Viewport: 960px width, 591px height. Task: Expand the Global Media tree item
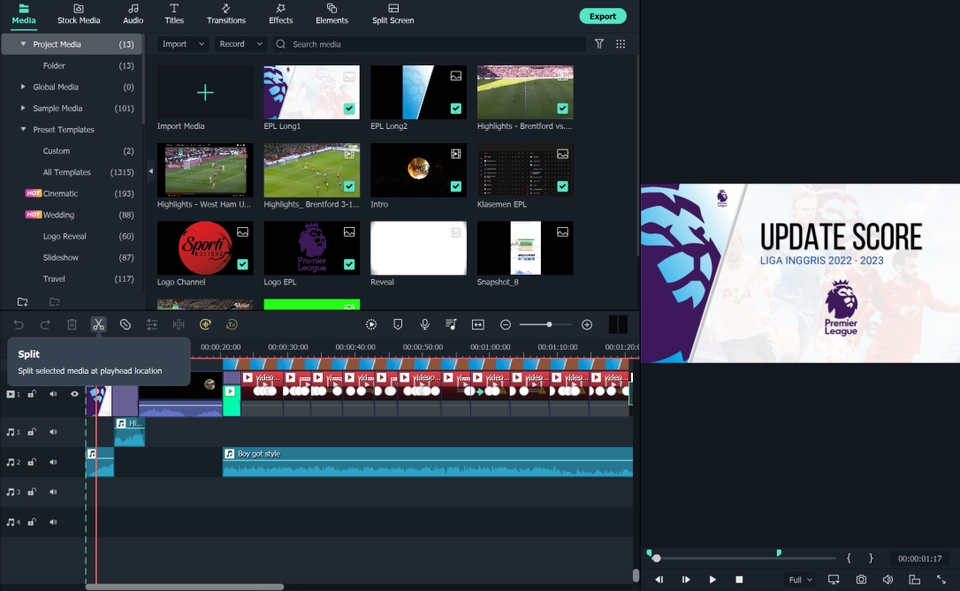[23, 87]
